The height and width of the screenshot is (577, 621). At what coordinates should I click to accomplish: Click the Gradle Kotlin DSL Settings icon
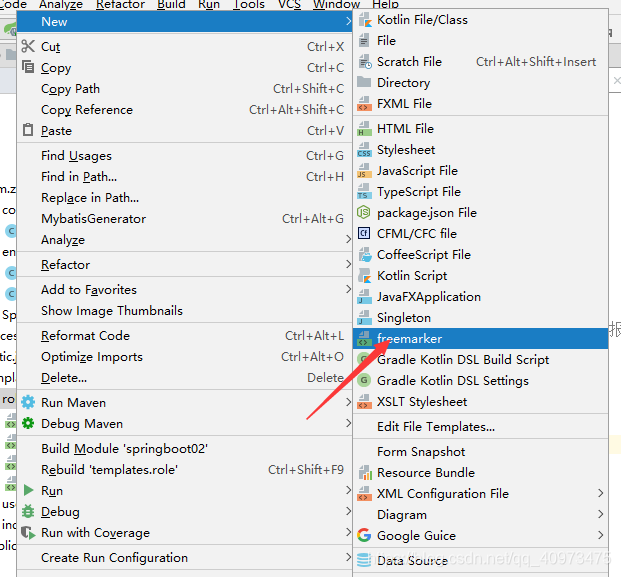click(364, 381)
